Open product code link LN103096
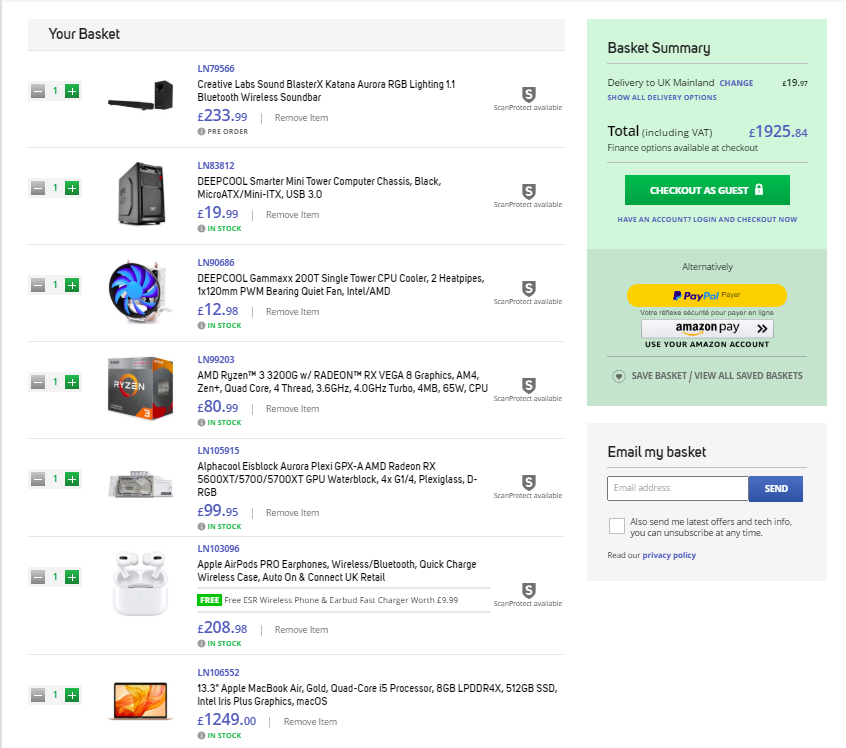 point(218,549)
